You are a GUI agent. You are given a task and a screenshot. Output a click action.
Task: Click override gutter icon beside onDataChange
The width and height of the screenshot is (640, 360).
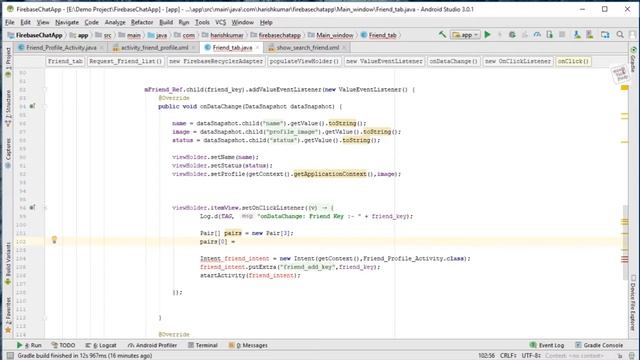(32, 106)
